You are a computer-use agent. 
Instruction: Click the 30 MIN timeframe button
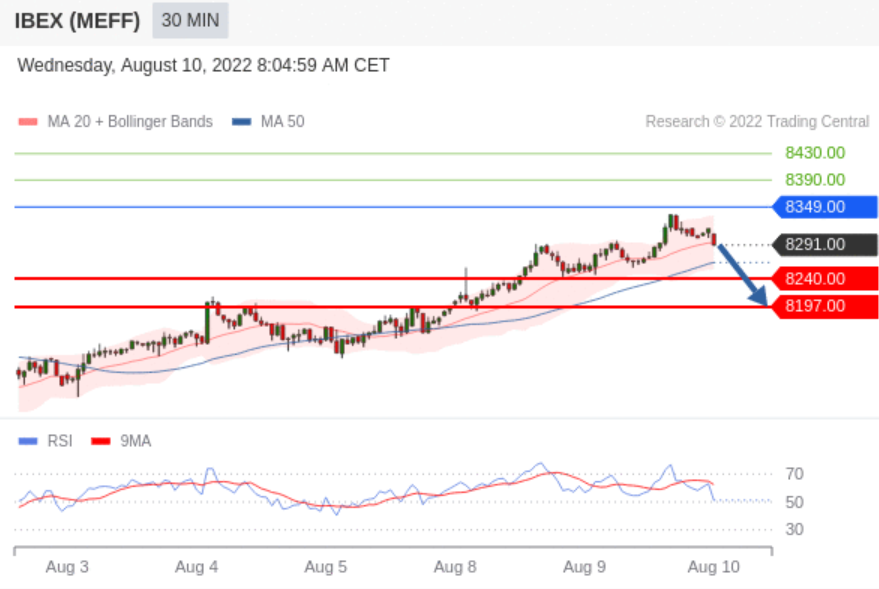coord(190,20)
